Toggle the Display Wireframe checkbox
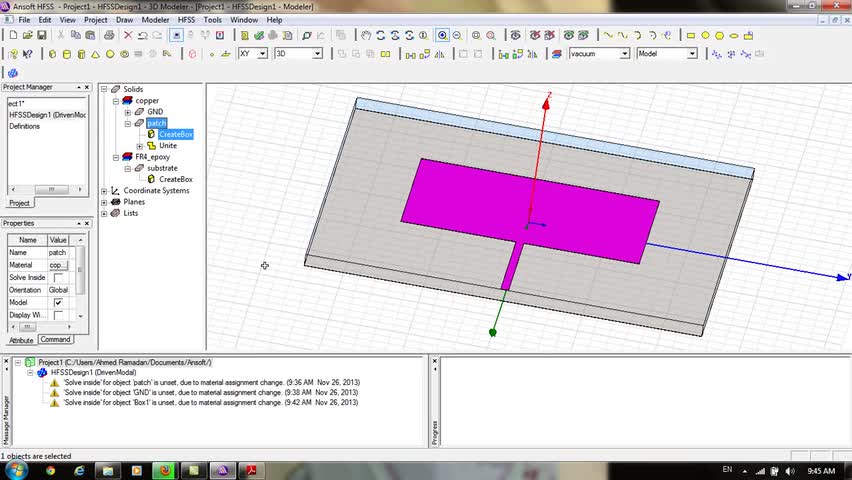 (x=58, y=315)
